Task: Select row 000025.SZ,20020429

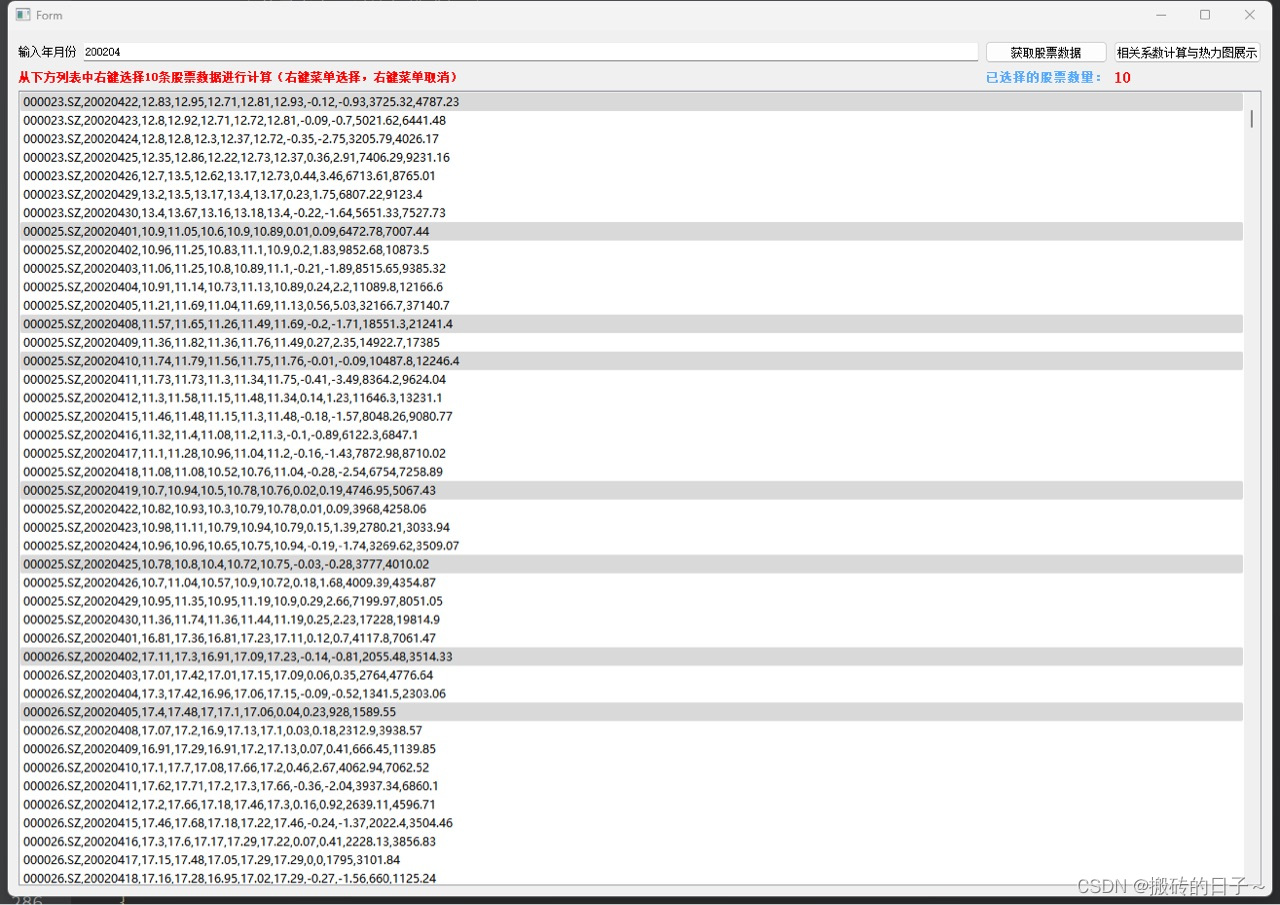Action: click(x=631, y=601)
